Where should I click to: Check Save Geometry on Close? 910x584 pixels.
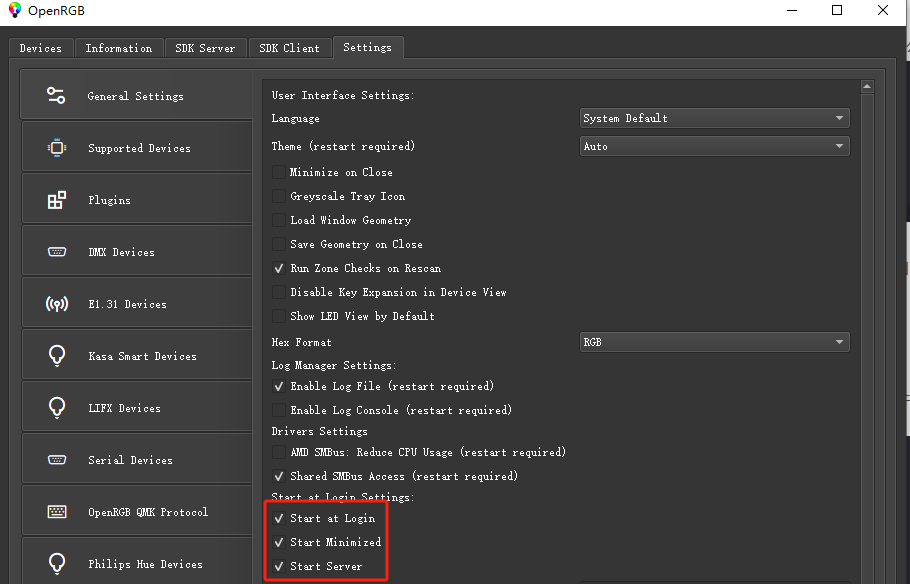(279, 244)
